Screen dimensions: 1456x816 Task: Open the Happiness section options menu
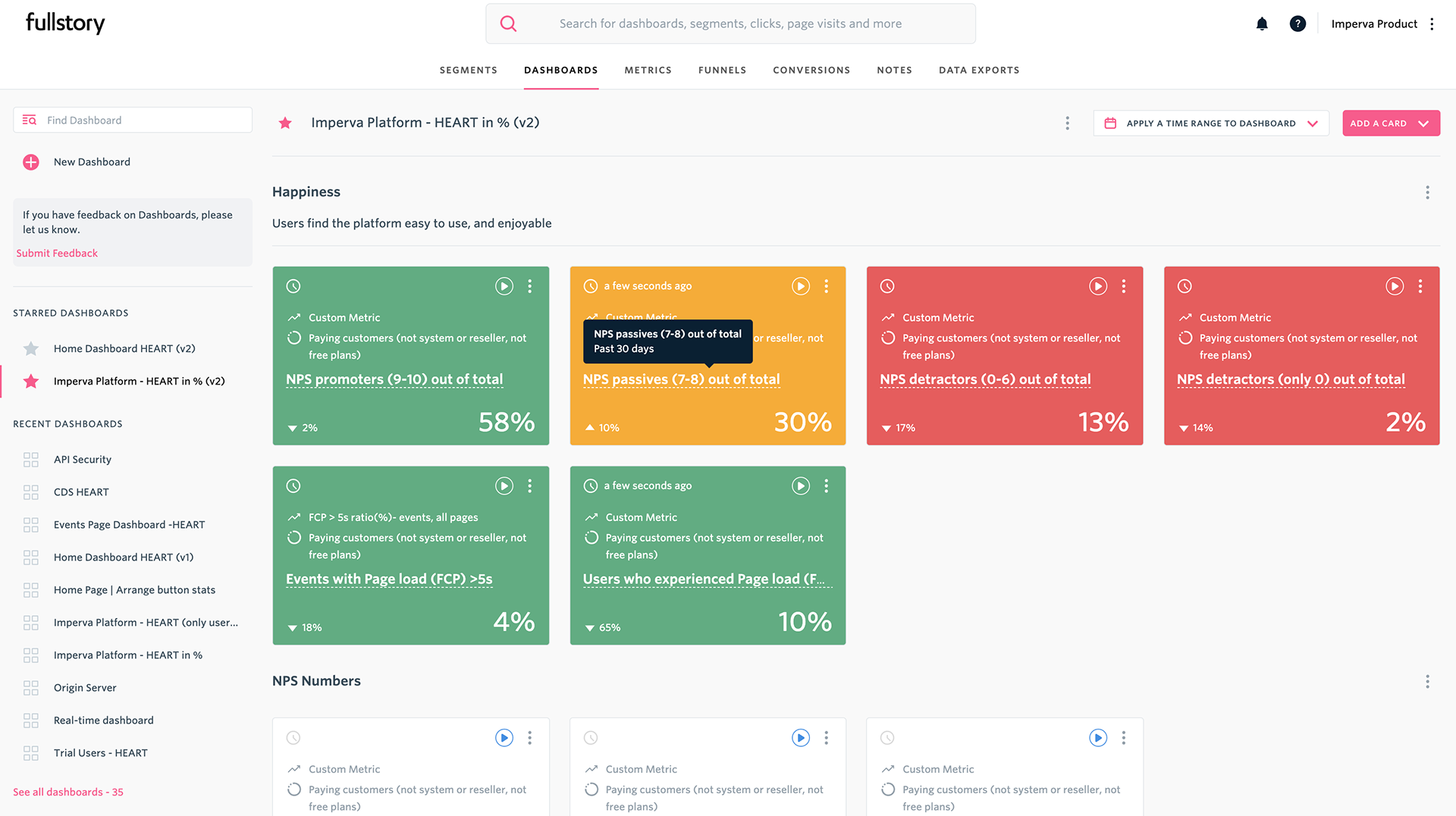[x=1426, y=193]
